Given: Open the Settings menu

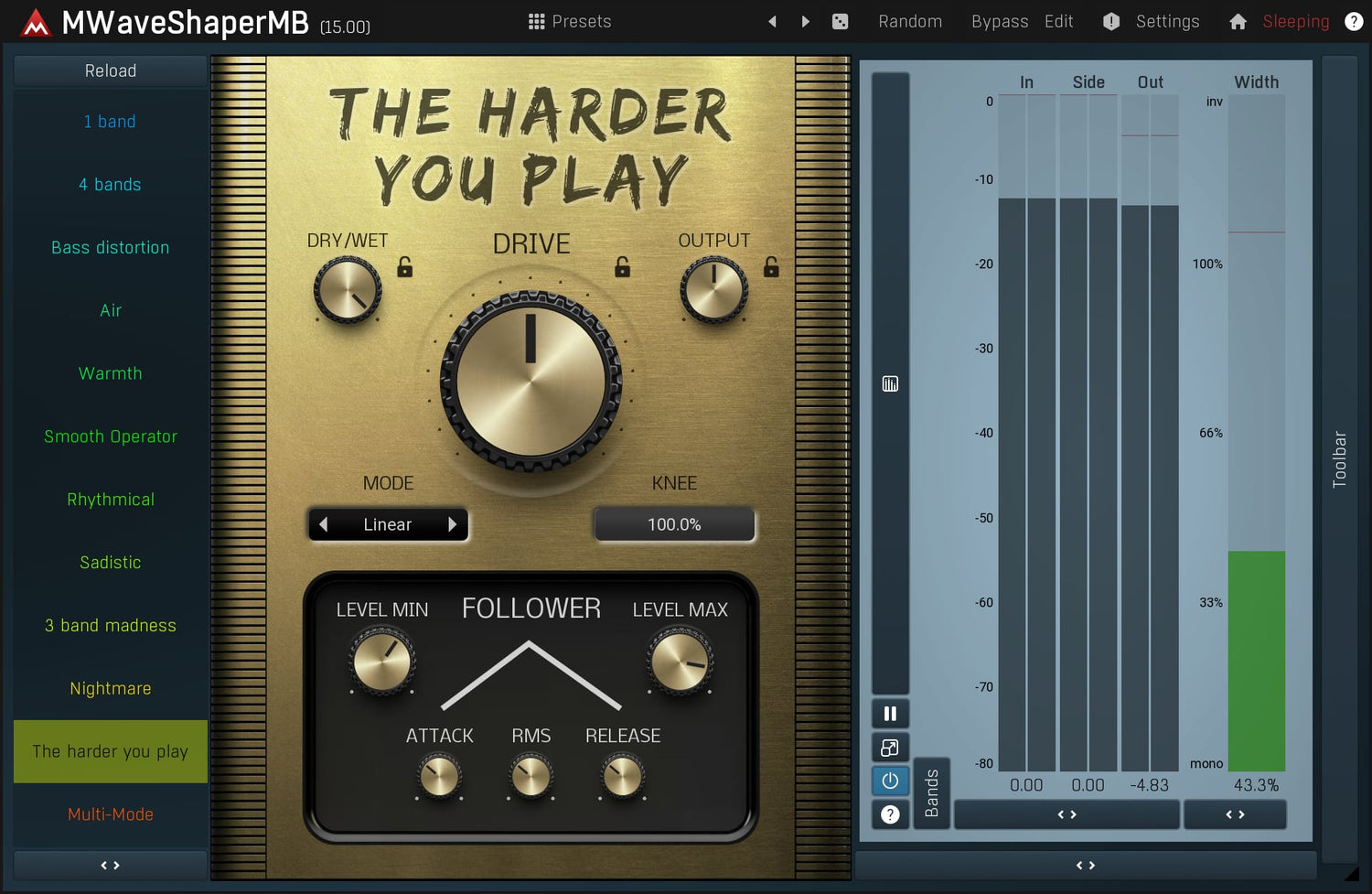Looking at the screenshot, I should (x=1166, y=21).
